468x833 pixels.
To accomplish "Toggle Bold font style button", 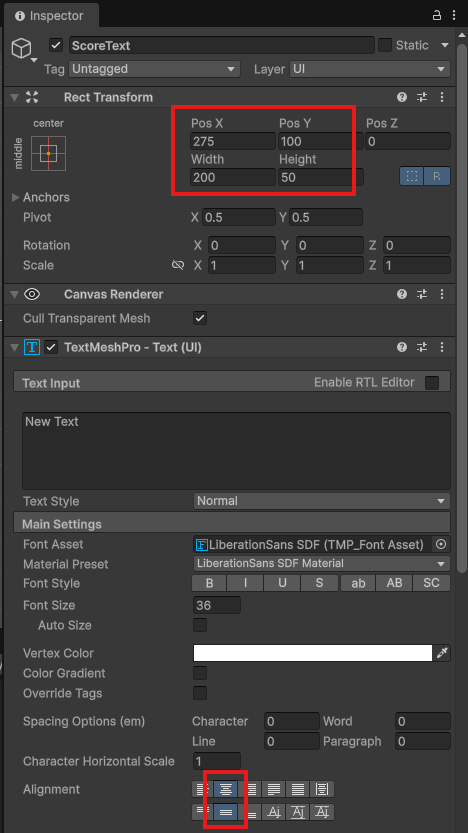I will click(x=209, y=583).
